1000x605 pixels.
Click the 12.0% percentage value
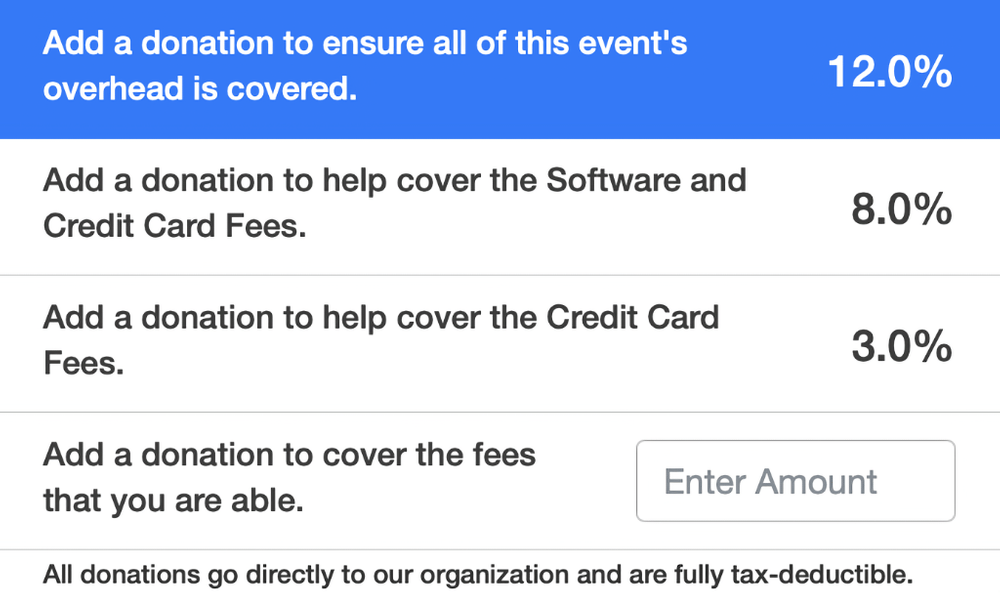click(889, 72)
